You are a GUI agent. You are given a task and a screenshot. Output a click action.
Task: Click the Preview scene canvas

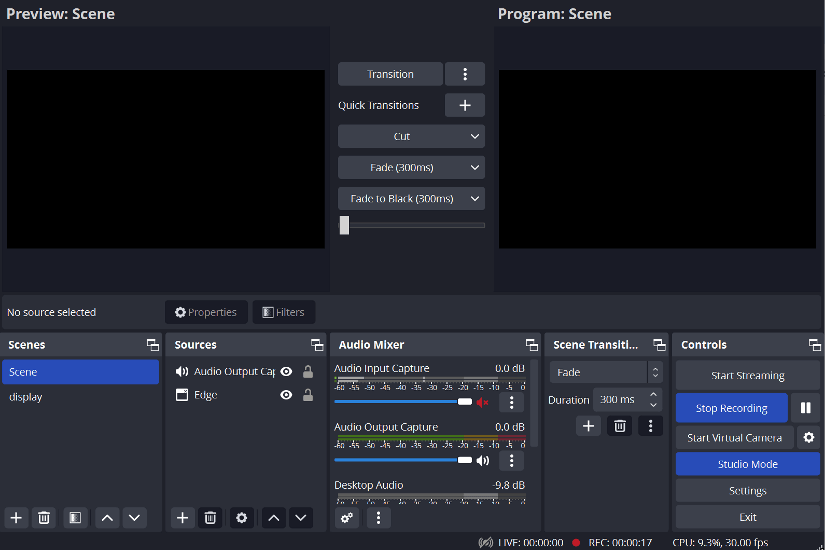(x=166, y=159)
